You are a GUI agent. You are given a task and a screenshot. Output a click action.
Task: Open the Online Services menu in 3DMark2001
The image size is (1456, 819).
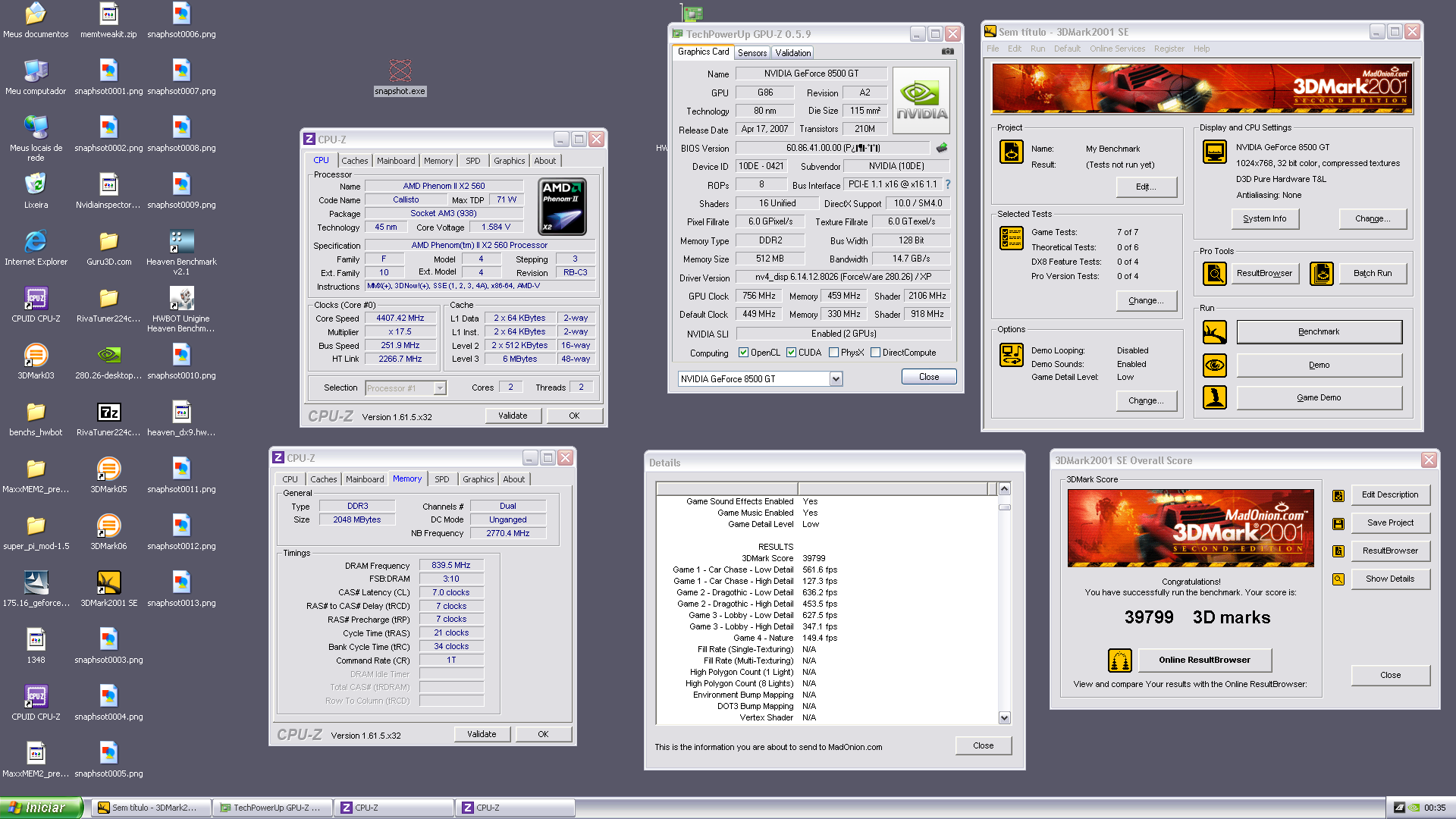pos(1117,49)
